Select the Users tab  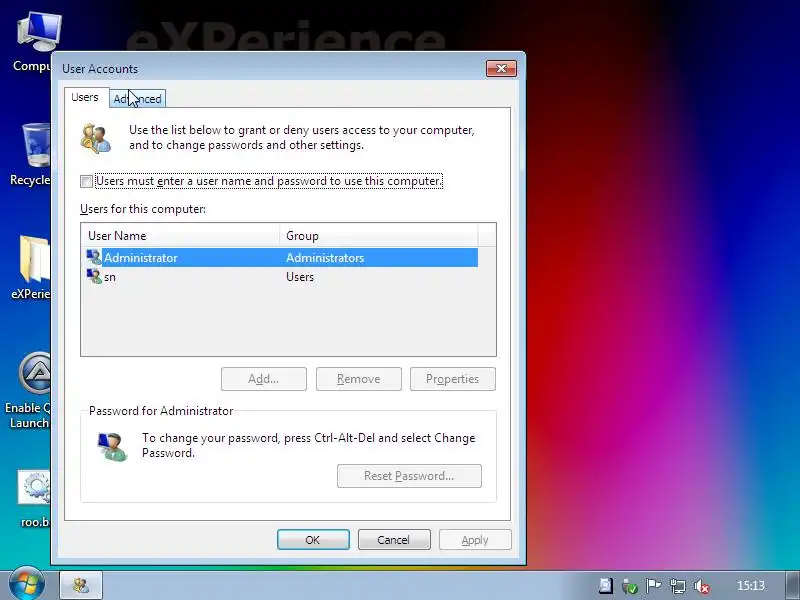point(85,97)
